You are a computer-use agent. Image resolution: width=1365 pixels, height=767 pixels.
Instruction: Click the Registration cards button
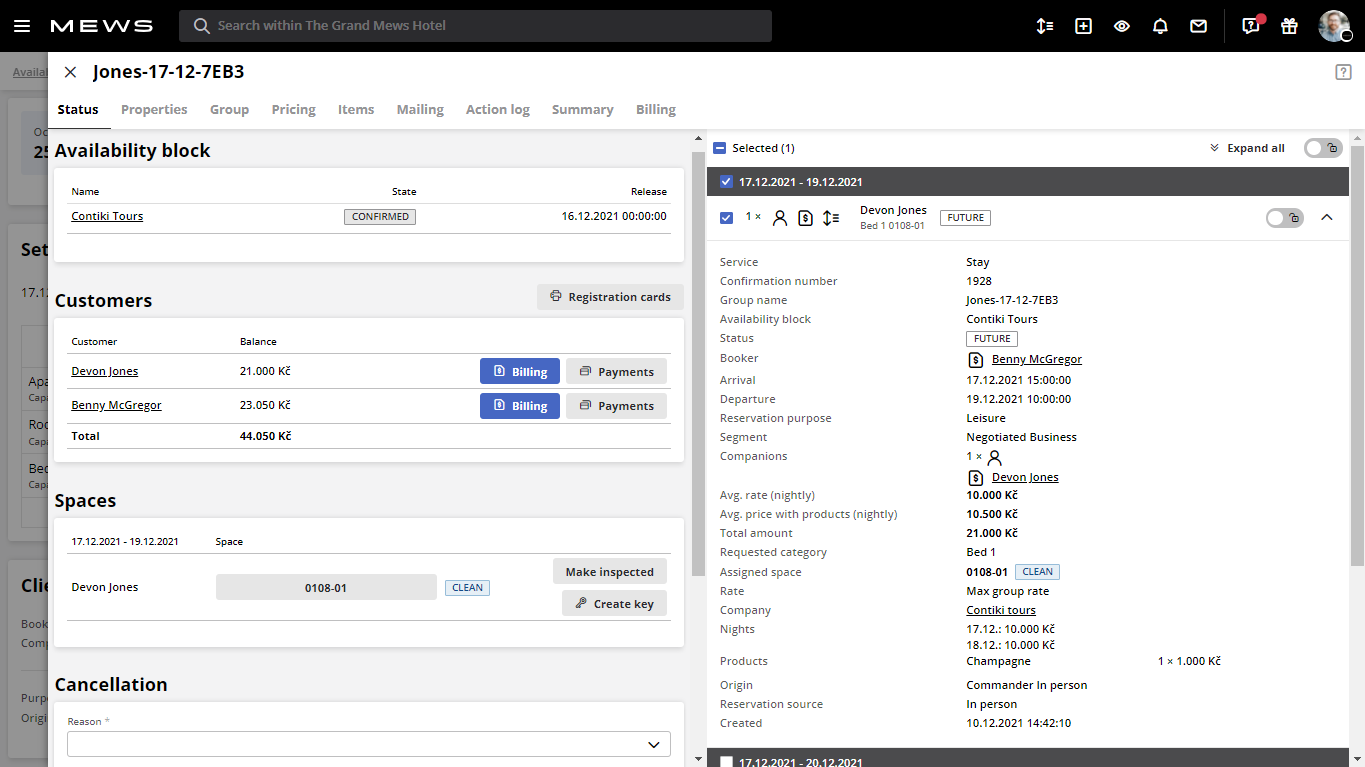(x=610, y=297)
